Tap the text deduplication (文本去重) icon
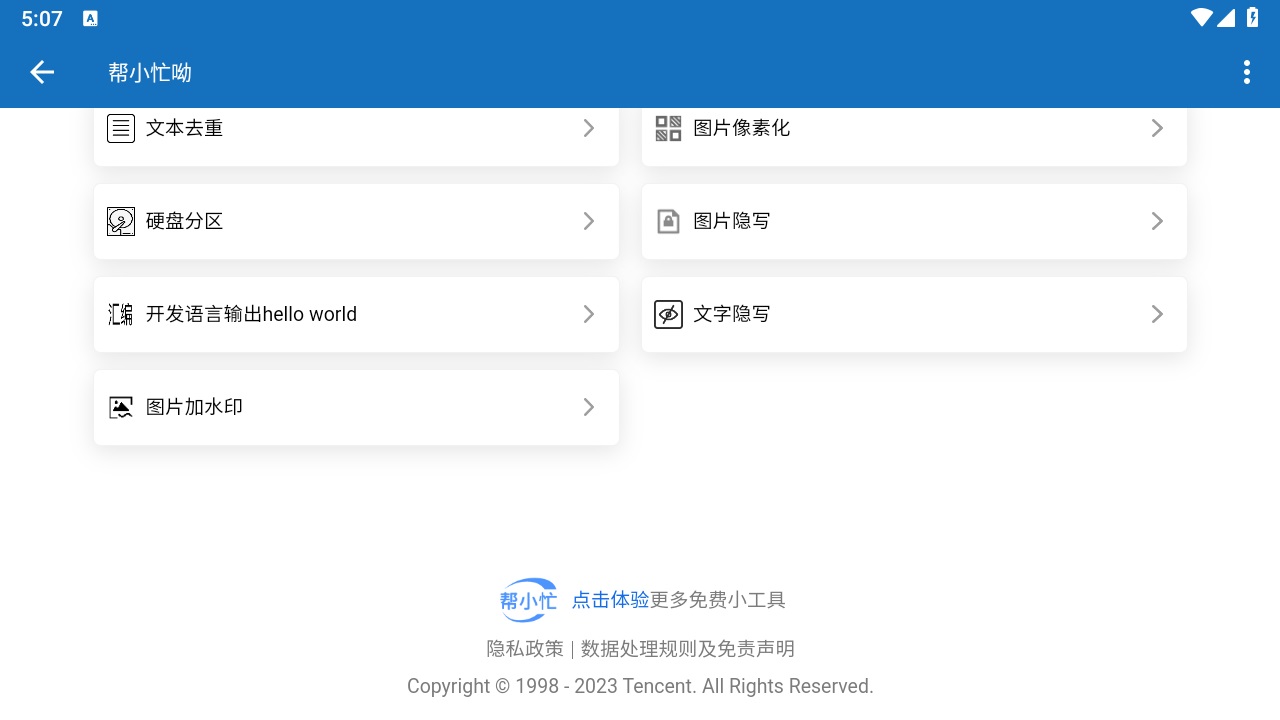The image size is (1280, 720). click(x=121, y=128)
